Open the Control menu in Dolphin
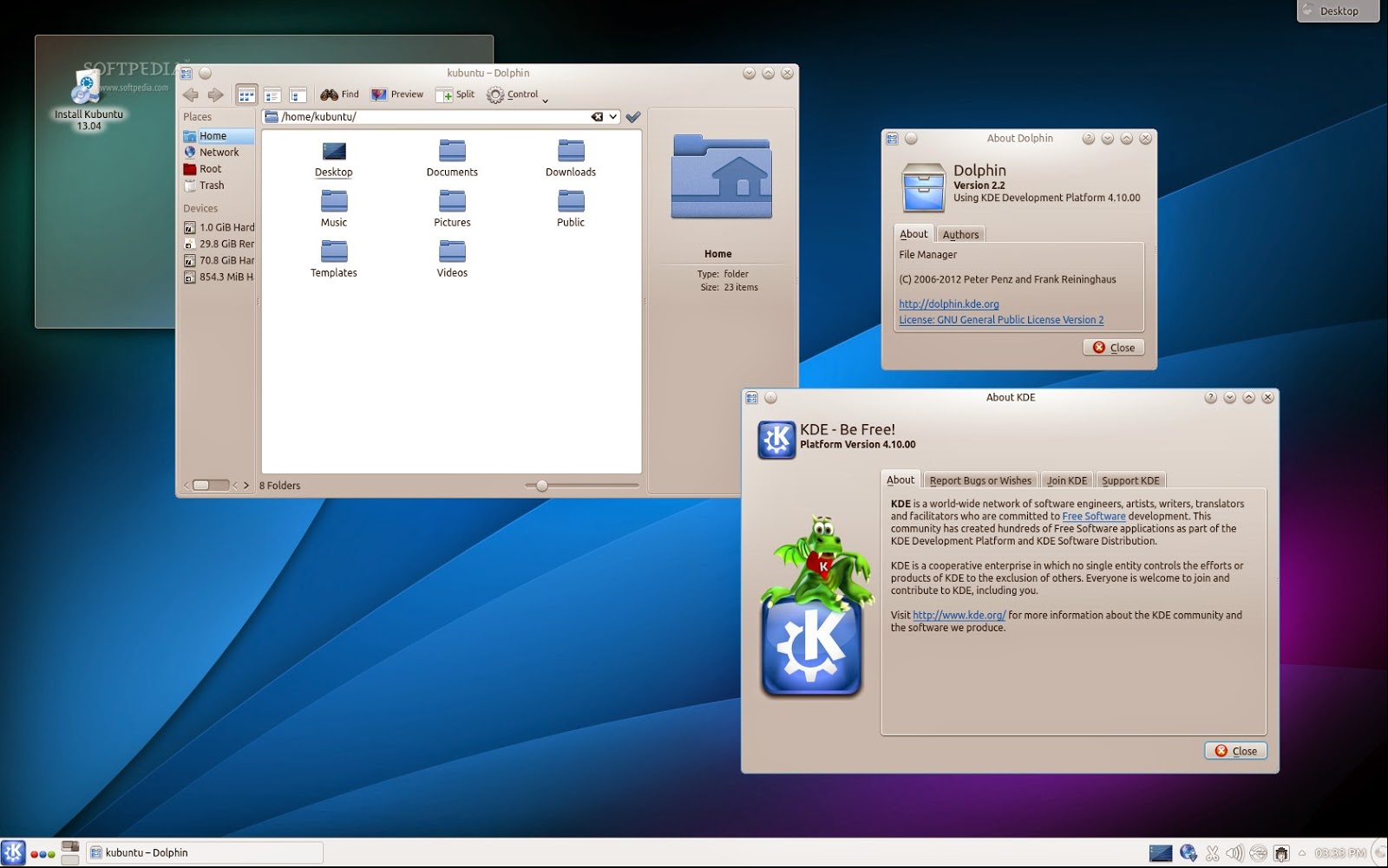The width and height of the screenshot is (1388, 868). (x=517, y=95)
